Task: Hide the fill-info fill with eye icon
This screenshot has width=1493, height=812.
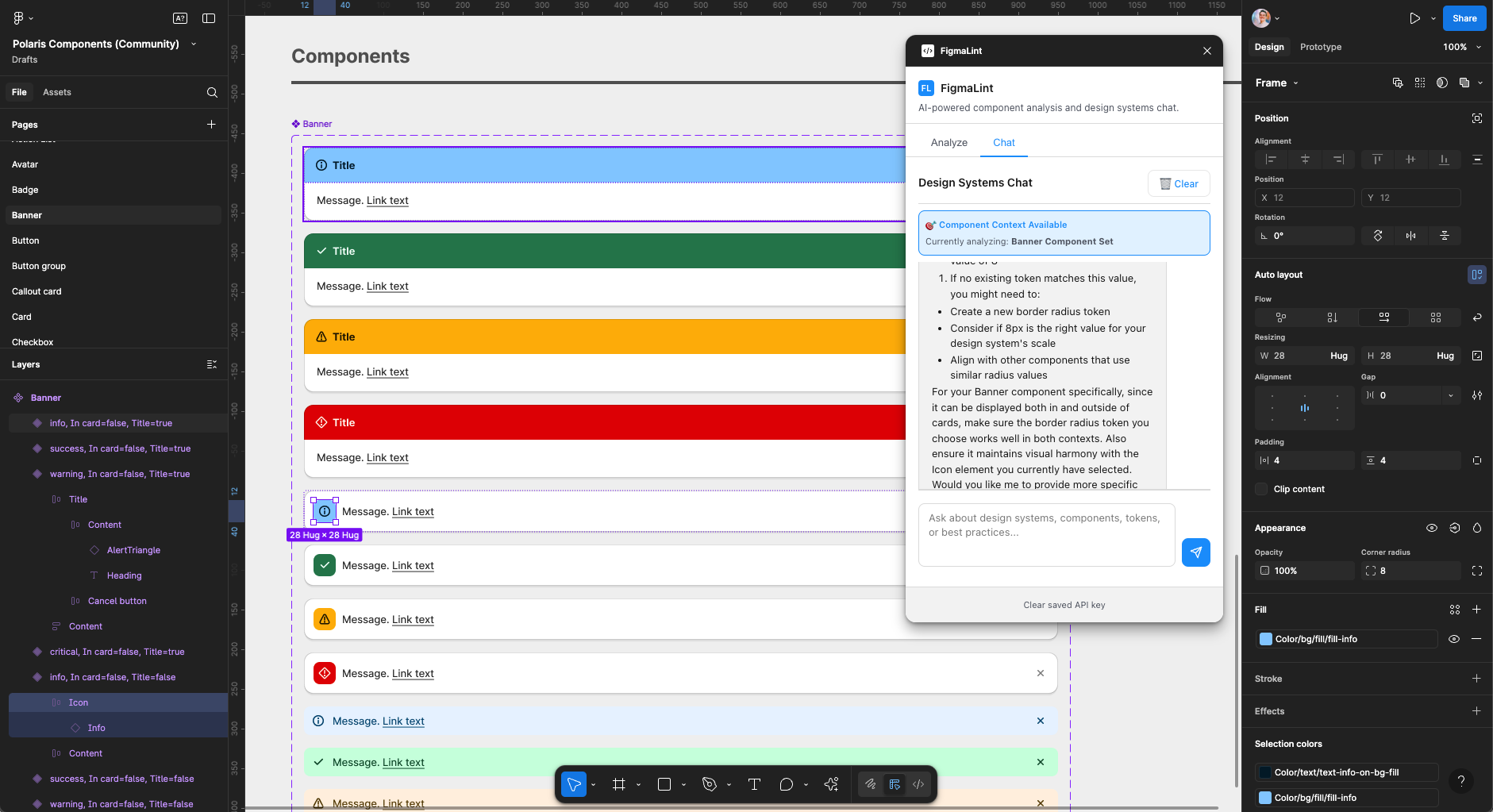Action: click(1453, 639)
